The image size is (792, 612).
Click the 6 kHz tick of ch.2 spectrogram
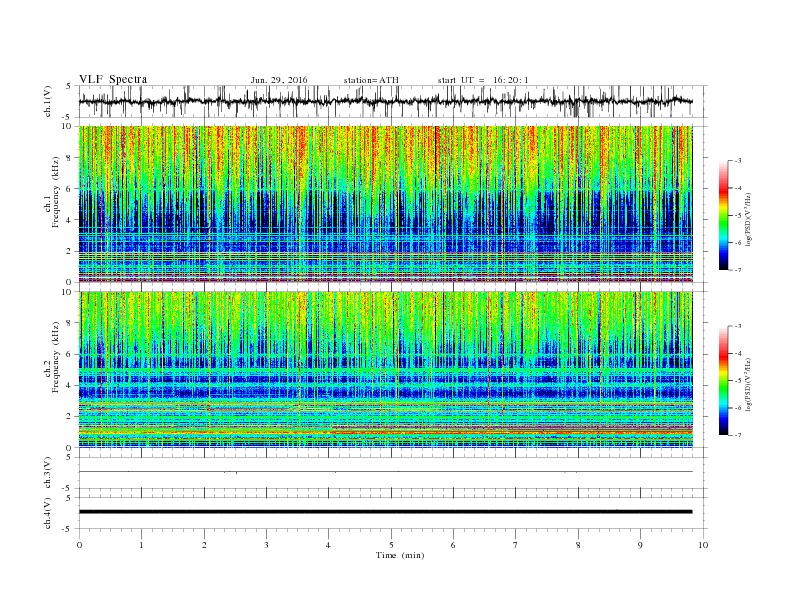tap(70, 354)
